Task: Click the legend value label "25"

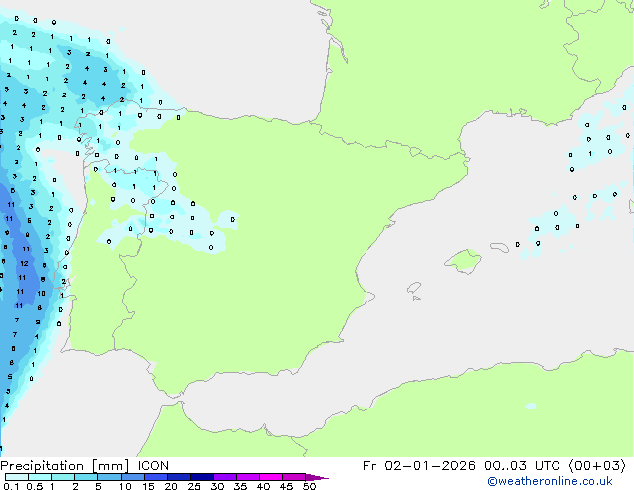Action: tap(194, 486)
